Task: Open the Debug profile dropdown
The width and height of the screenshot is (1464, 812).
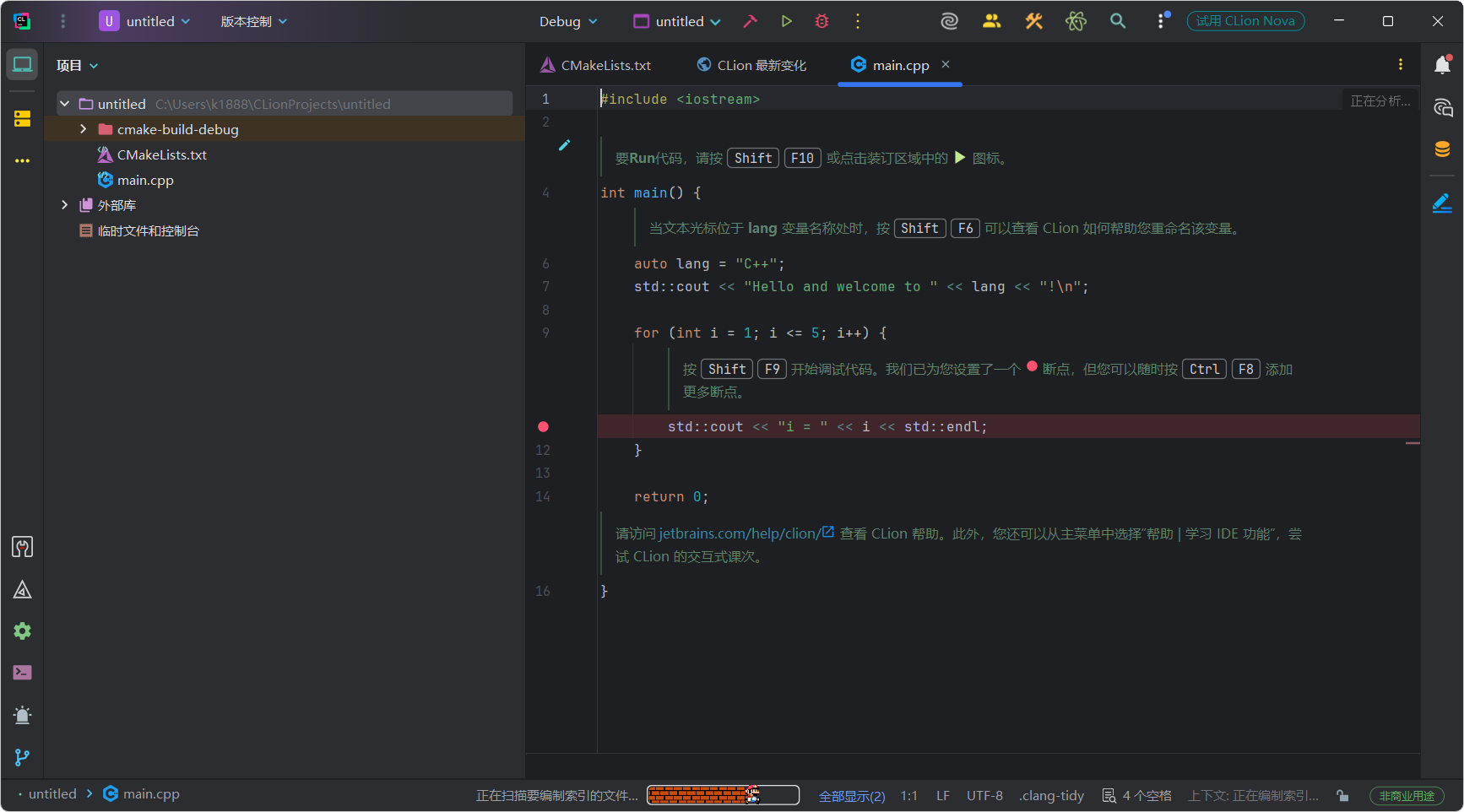Action: 568,21
